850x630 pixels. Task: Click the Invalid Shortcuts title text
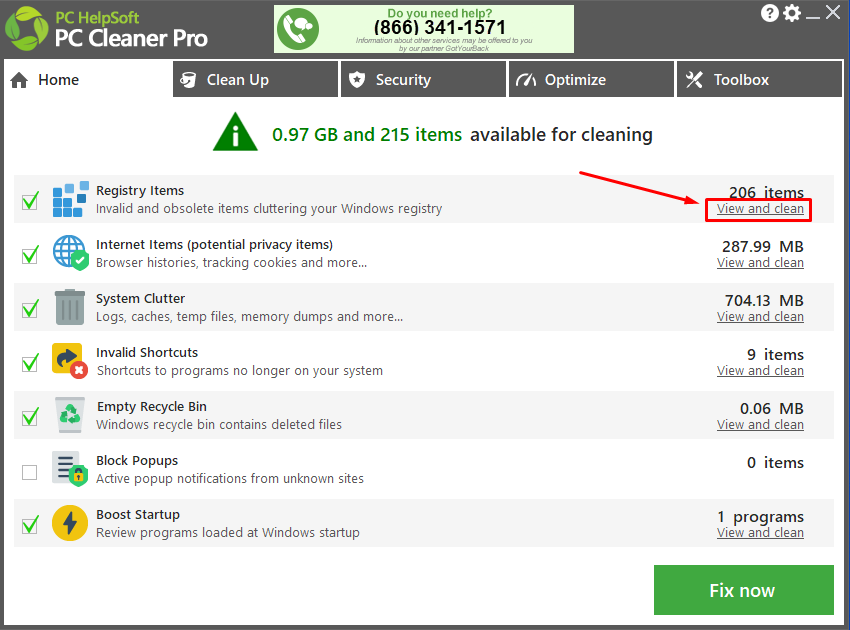pyautogui.click(x=147, y=353)
